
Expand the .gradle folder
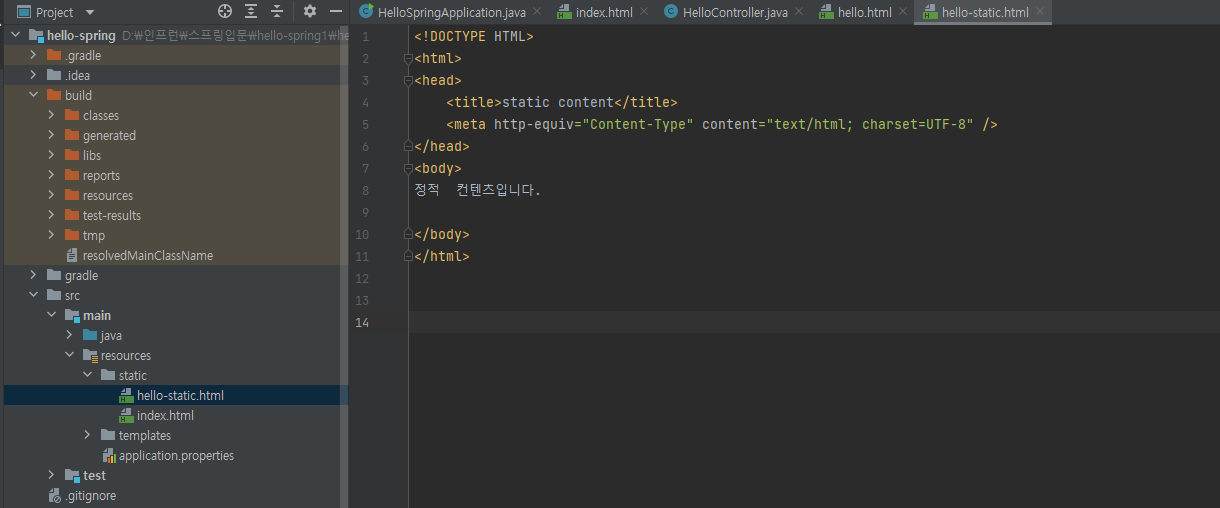click(33, 55)
